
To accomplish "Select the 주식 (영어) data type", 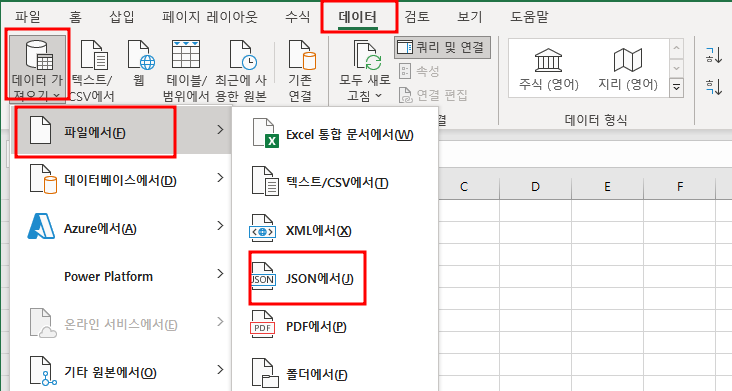I will [x=549, y=69].
